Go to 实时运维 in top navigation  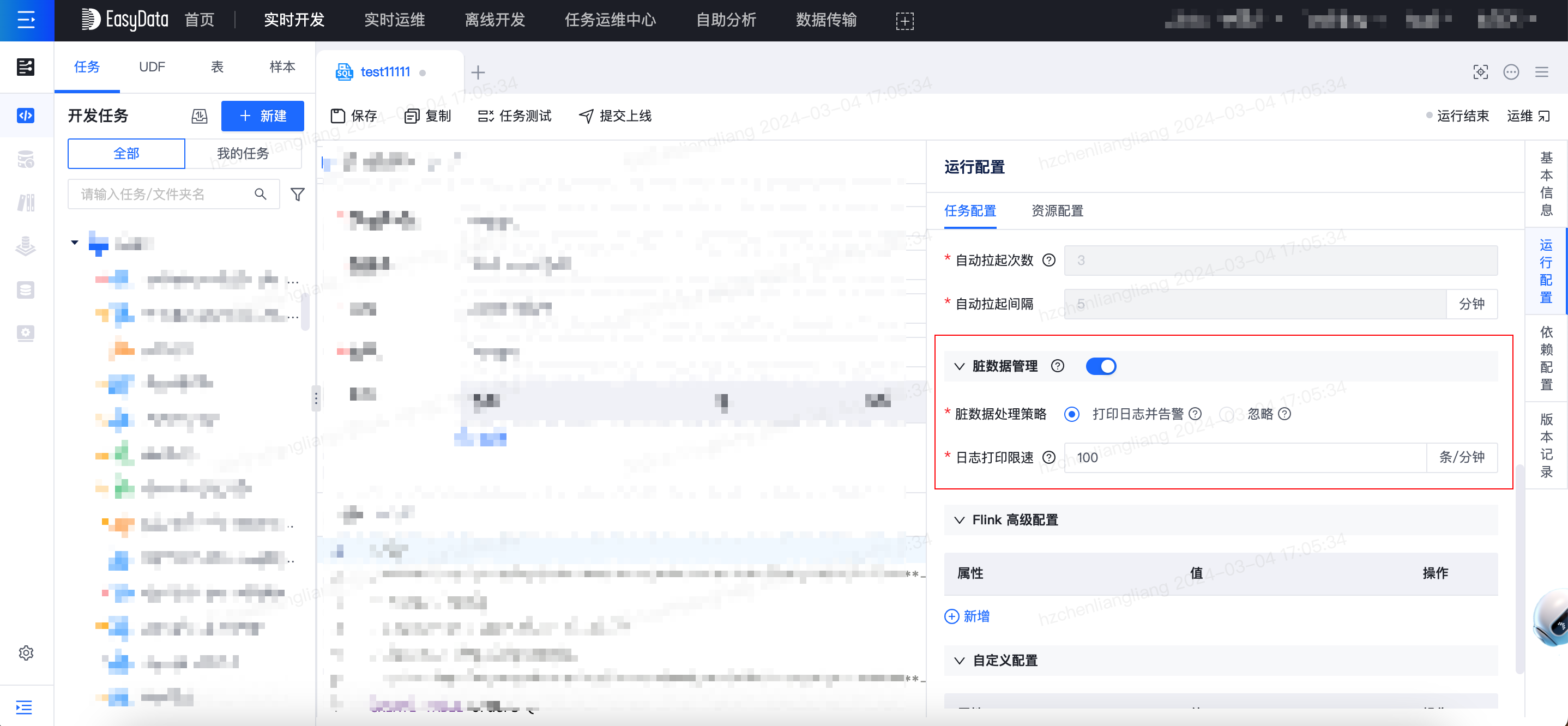[394, 20]
